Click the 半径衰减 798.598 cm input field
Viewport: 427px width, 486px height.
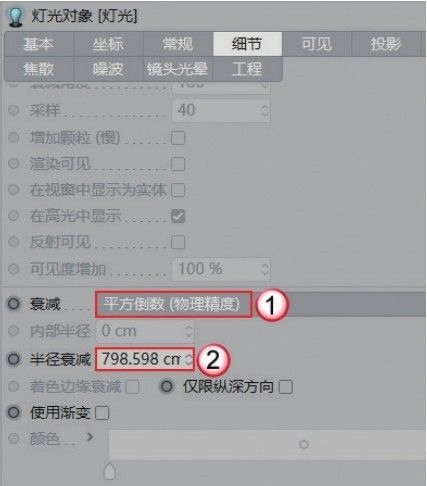tap(145, 359)
